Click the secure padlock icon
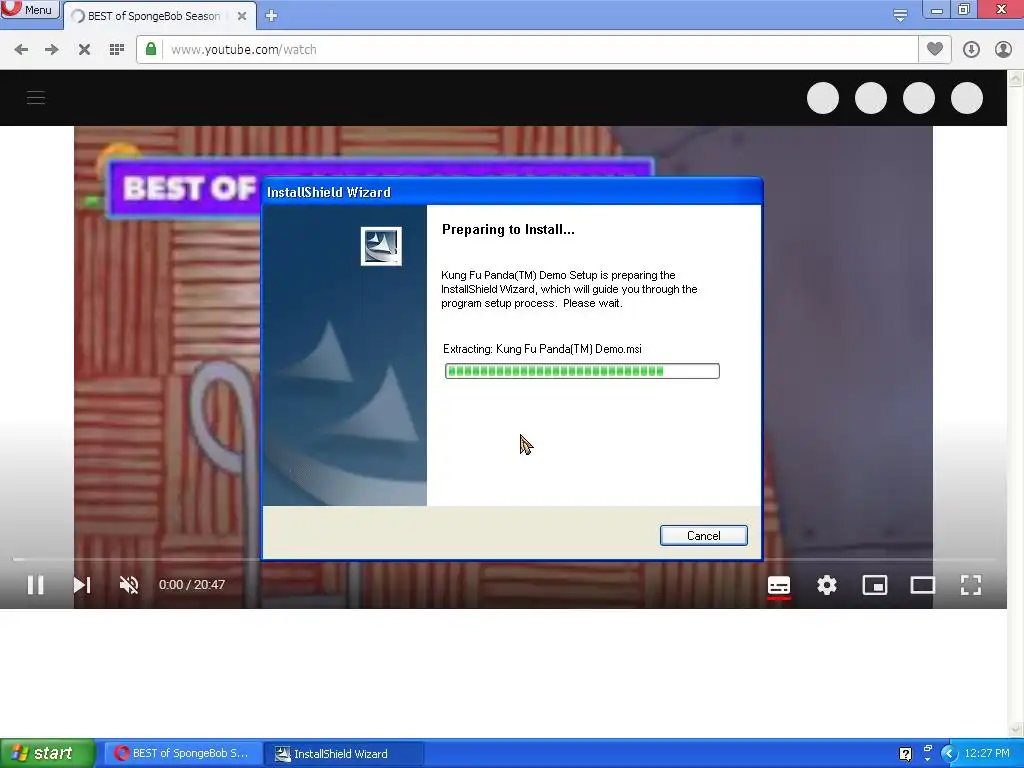The width and height of the screenshot is (1024, 768). click(151, 49)
